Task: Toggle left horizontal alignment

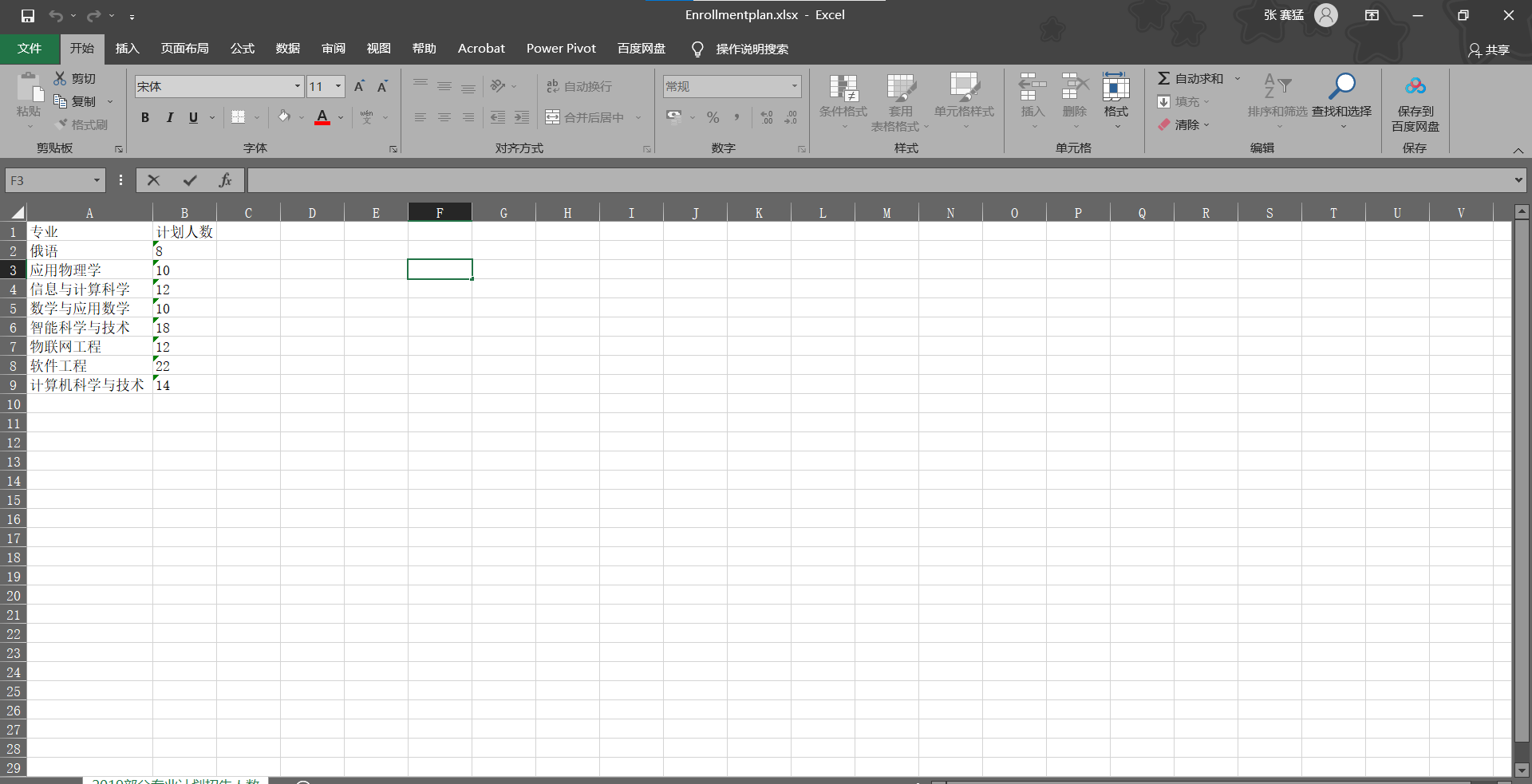Action: click(x=421, y=117)
